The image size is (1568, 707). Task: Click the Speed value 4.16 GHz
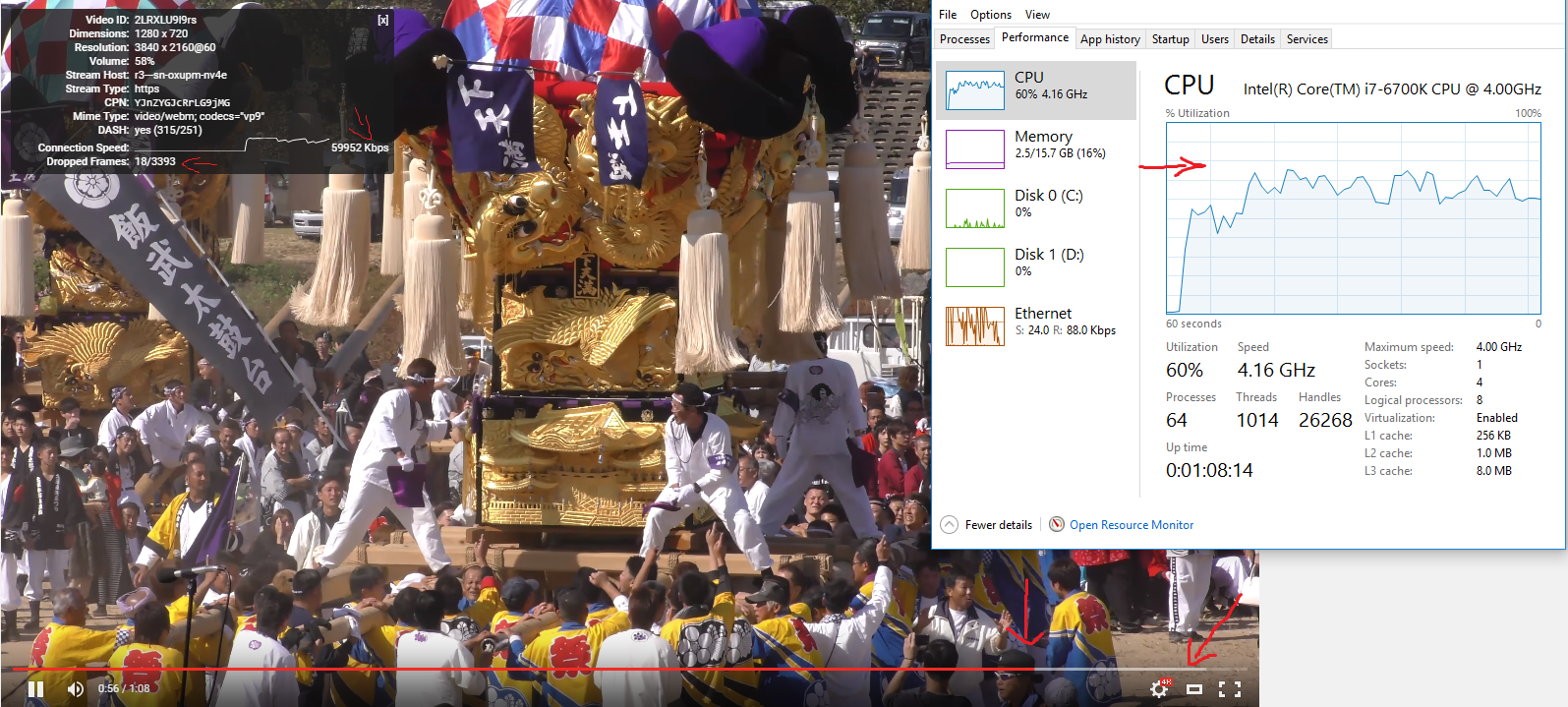pos(1276,370)
